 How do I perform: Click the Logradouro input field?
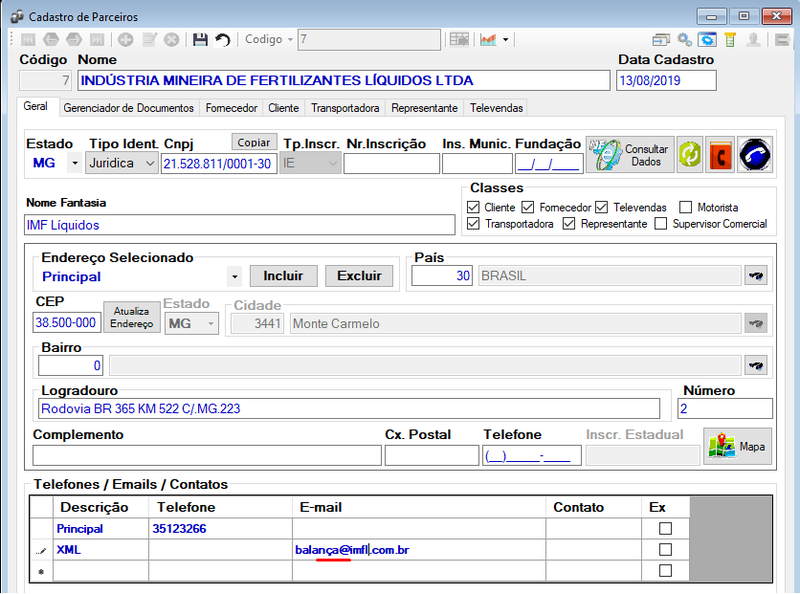coord(349,408)
